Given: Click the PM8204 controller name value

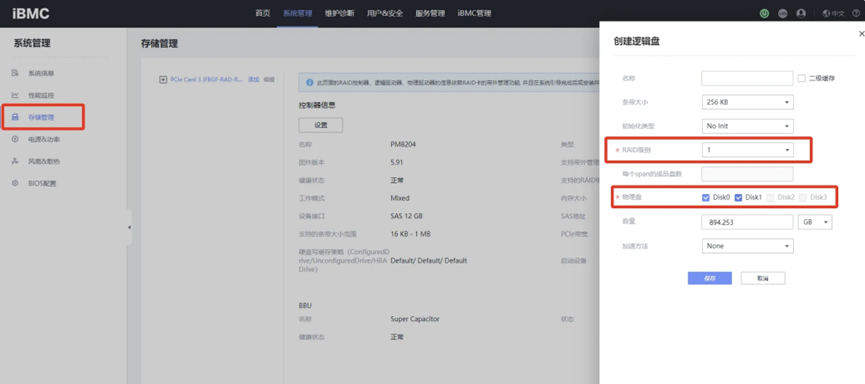Looking at the screenshot, I should click(403, 144).
